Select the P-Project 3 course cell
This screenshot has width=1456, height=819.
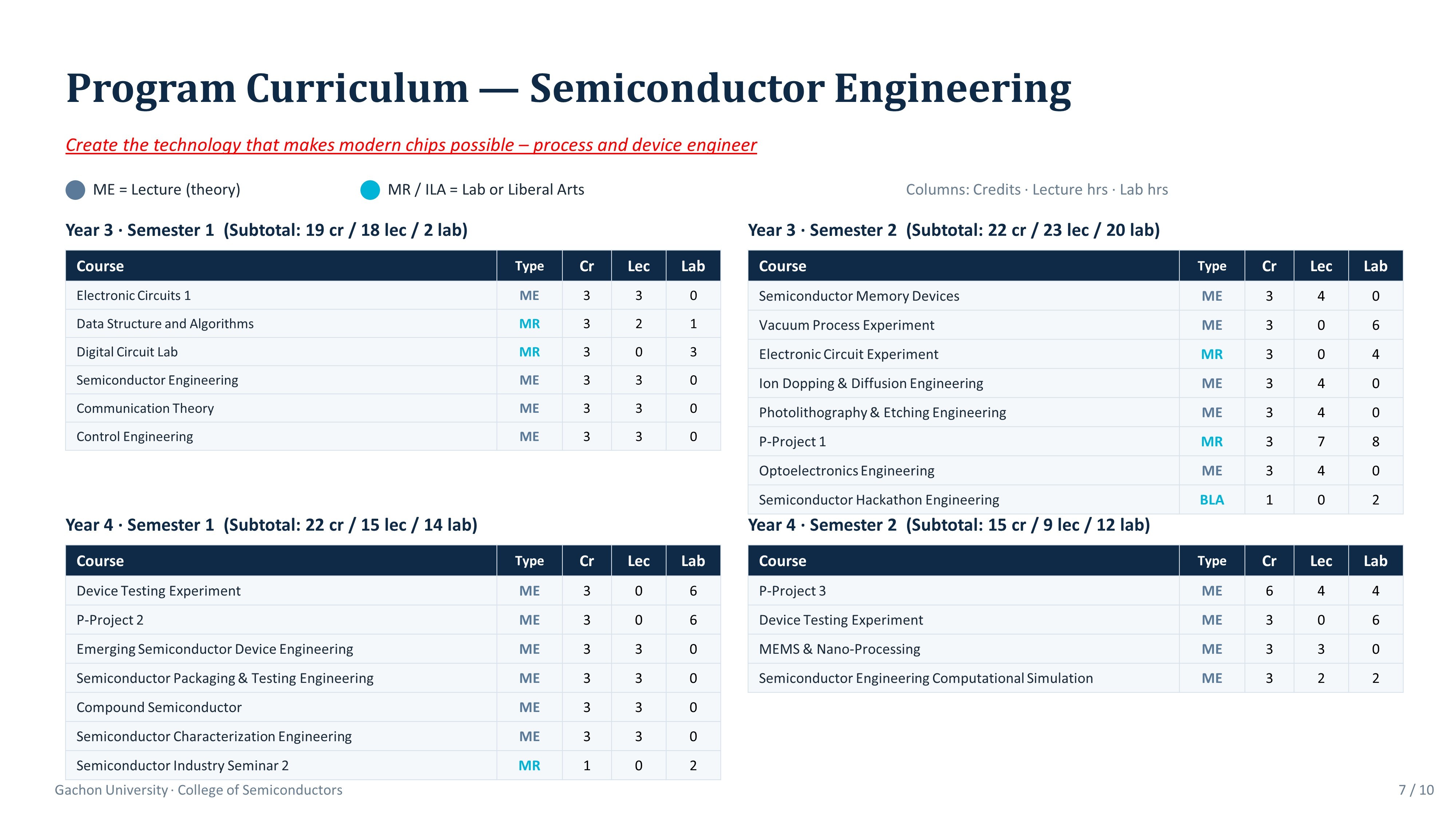[963, 591]
